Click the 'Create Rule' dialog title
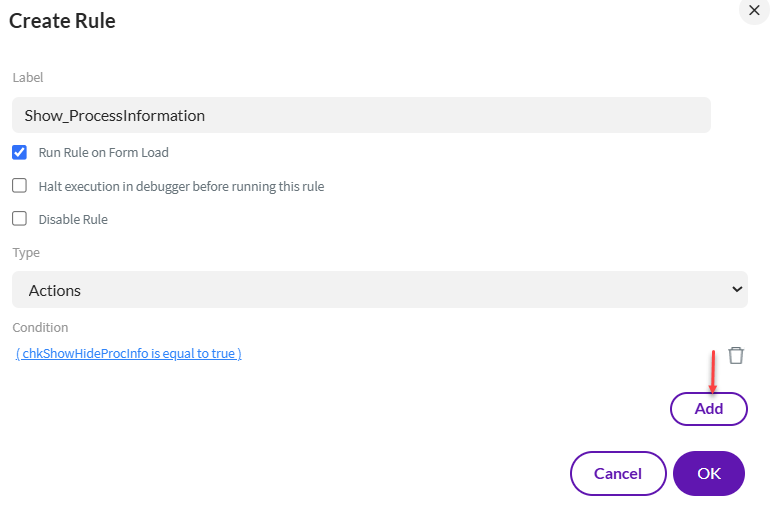779x518 pixels. (62, 21)
